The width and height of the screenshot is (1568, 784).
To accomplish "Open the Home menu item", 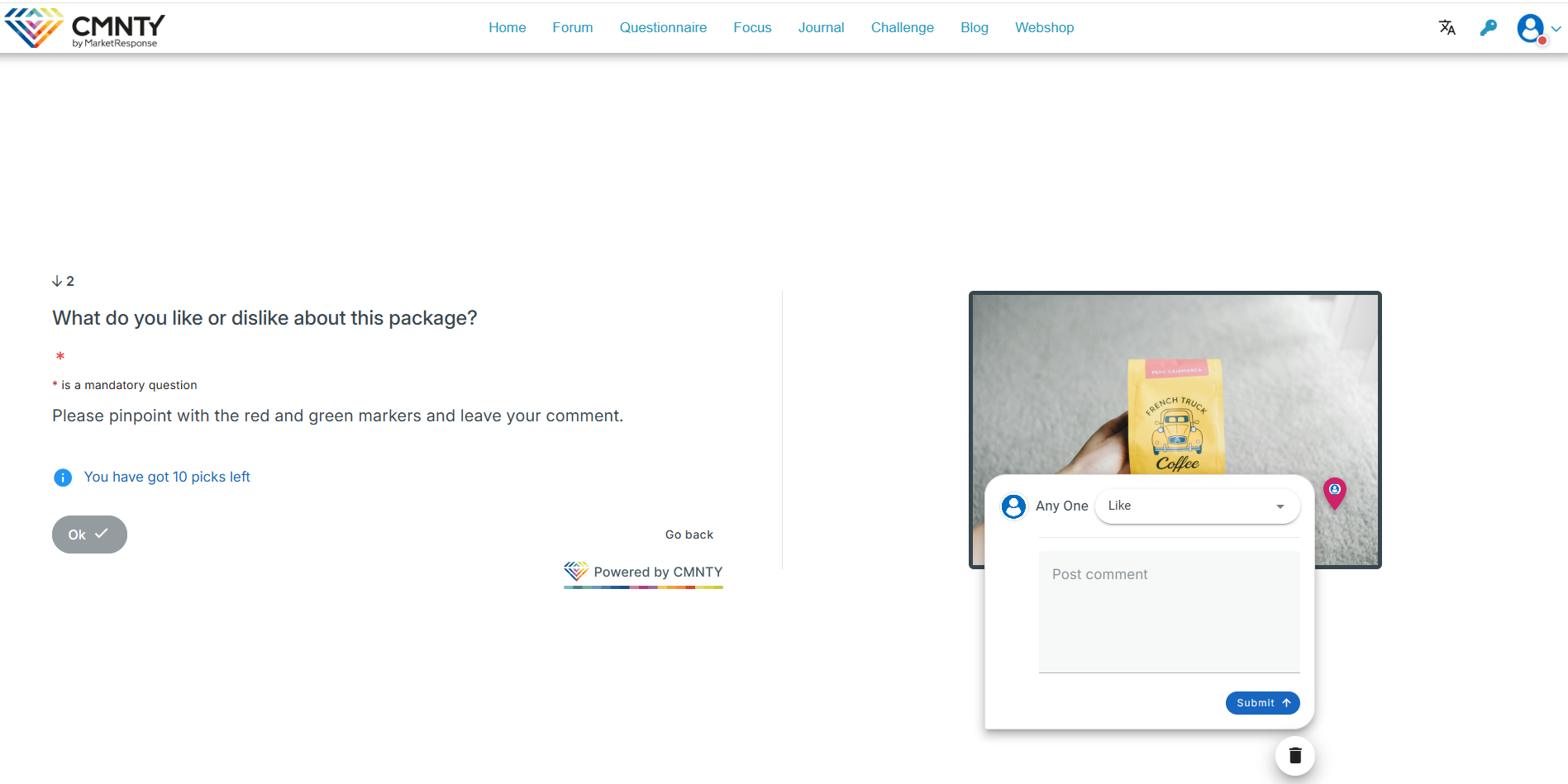I will (x=507, y=28).
